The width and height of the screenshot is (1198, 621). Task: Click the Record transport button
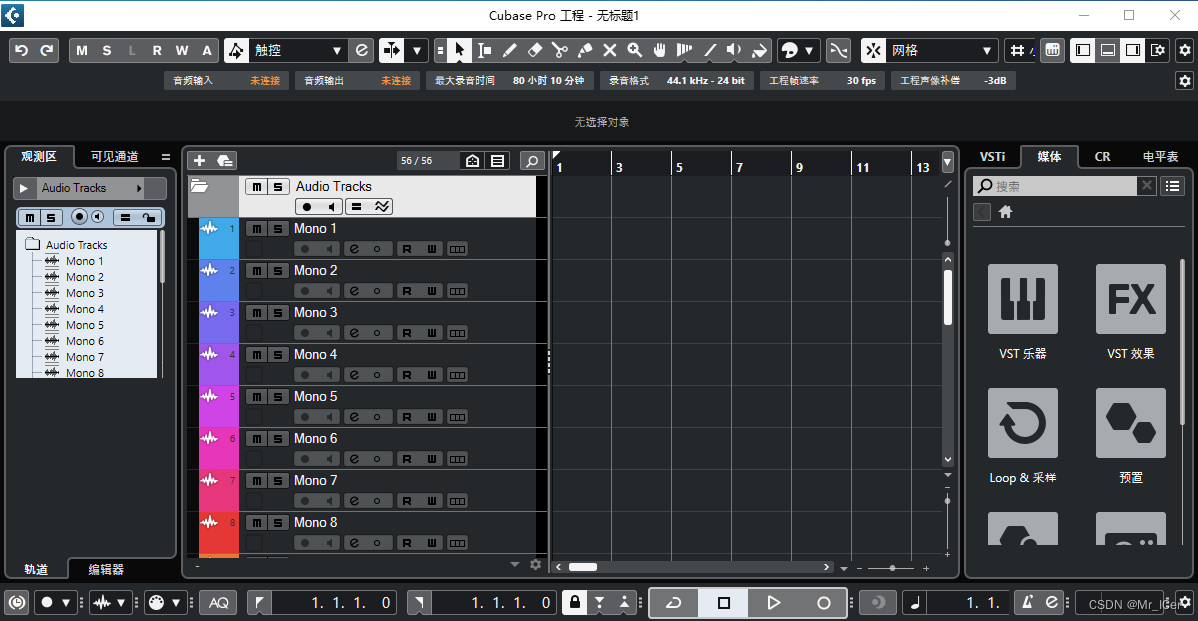point(823,603)
